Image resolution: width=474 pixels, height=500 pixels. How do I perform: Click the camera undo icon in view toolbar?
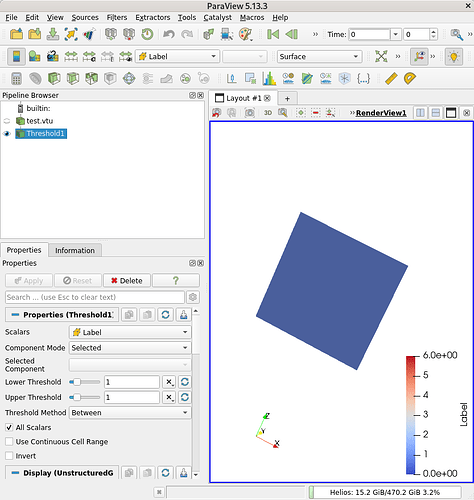(217, 113)
